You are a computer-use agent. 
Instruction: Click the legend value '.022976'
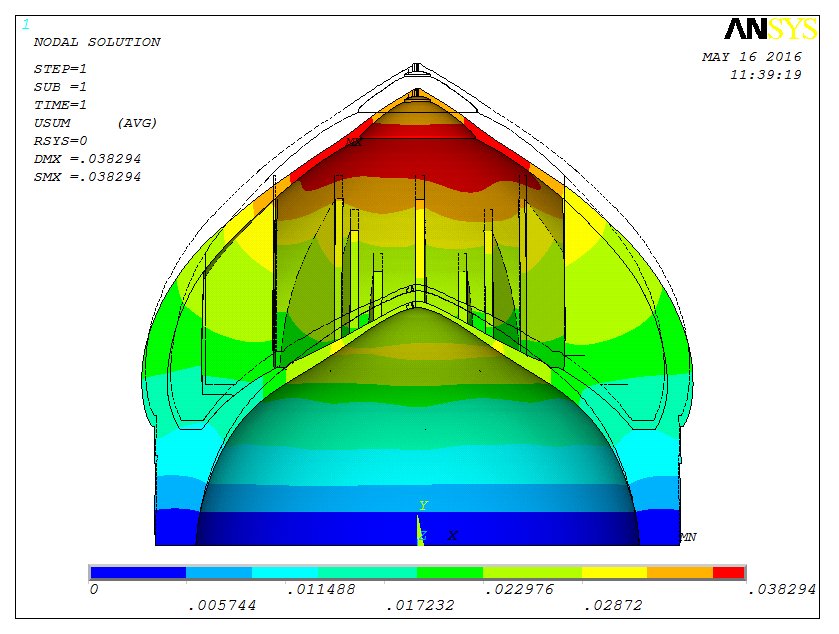(519, 590)
